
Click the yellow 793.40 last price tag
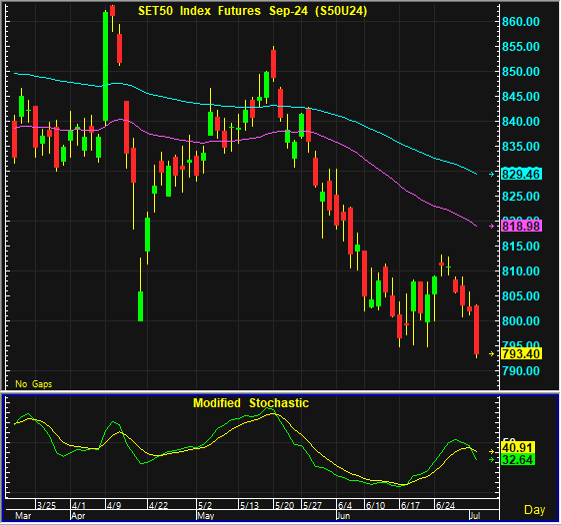click(x=521, y=354)
